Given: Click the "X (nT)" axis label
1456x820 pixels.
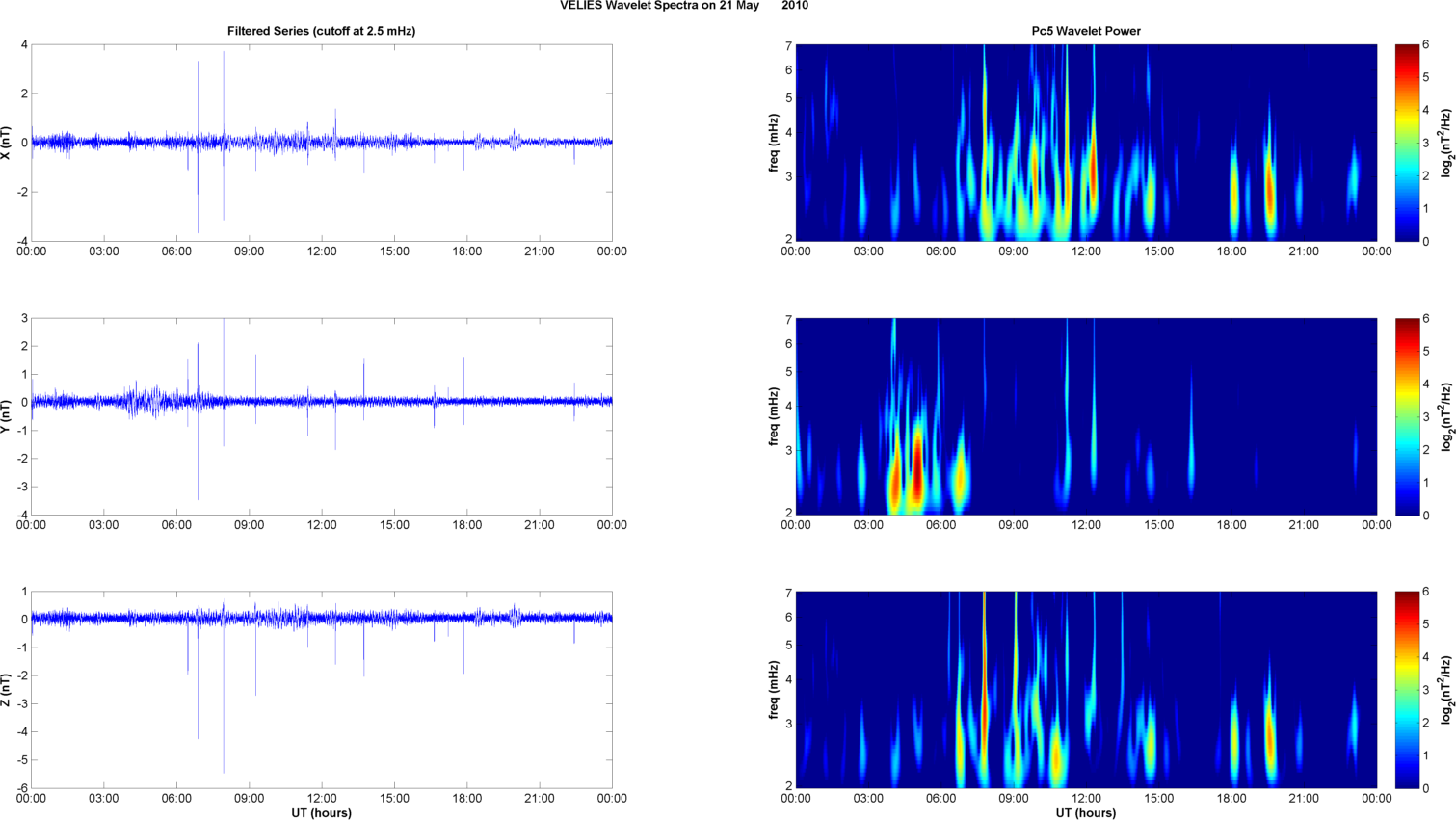Looking at the screenshot, I should point(7,143).
